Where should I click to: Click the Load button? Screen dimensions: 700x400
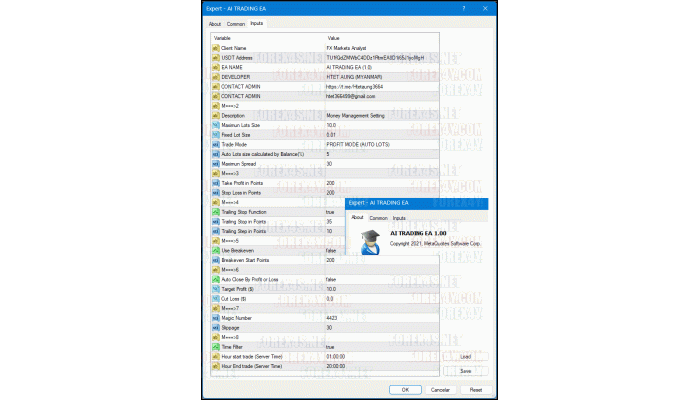465,356
